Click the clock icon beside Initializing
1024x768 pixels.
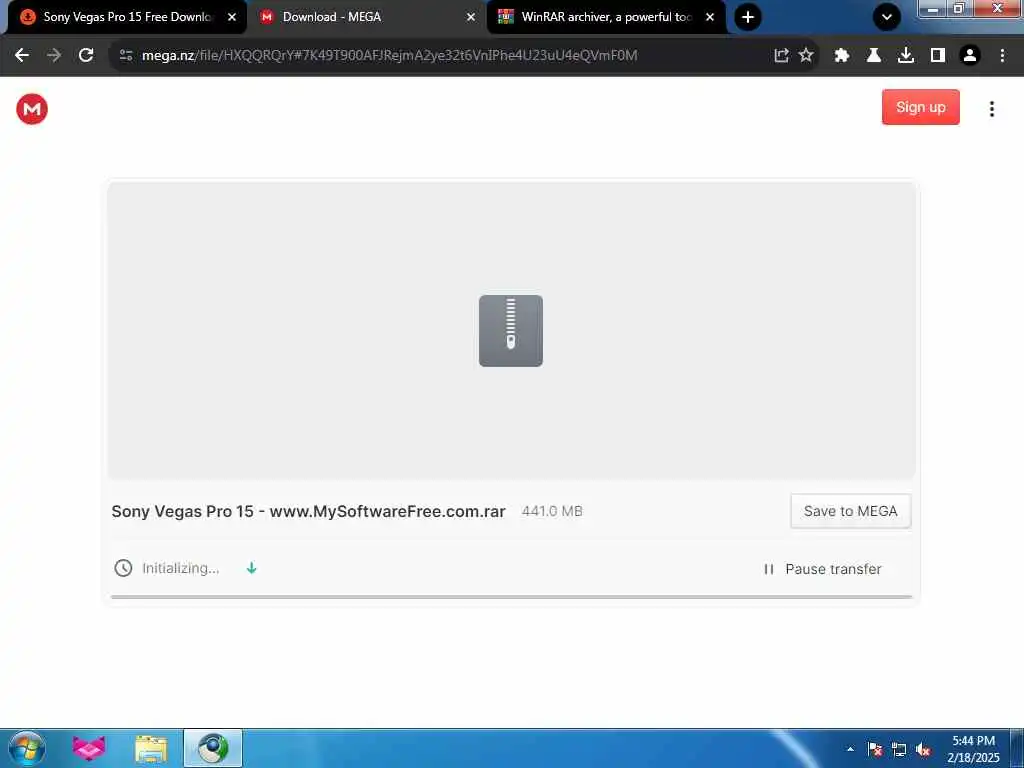123,568
